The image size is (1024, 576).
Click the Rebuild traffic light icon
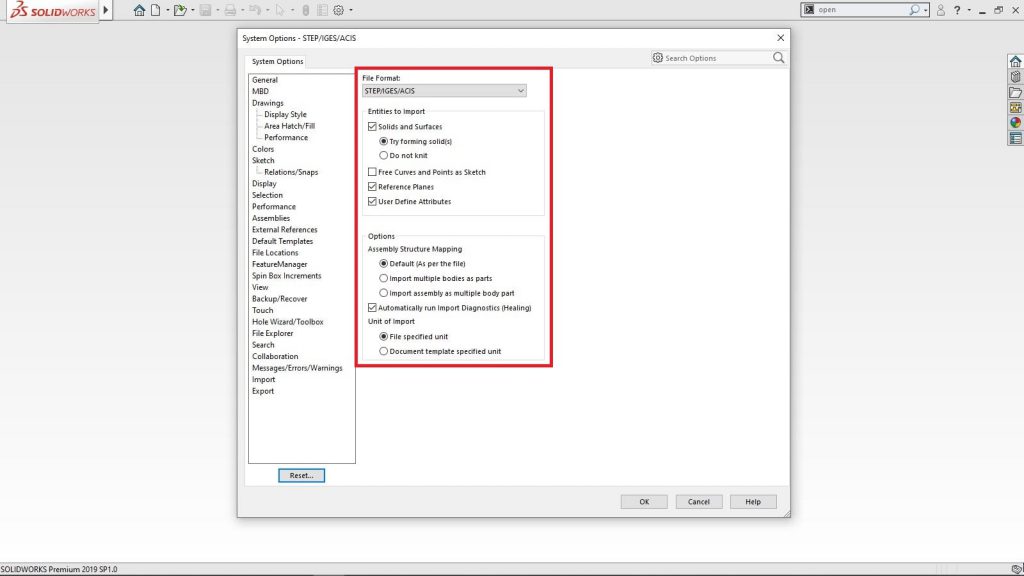coord(305,10)
